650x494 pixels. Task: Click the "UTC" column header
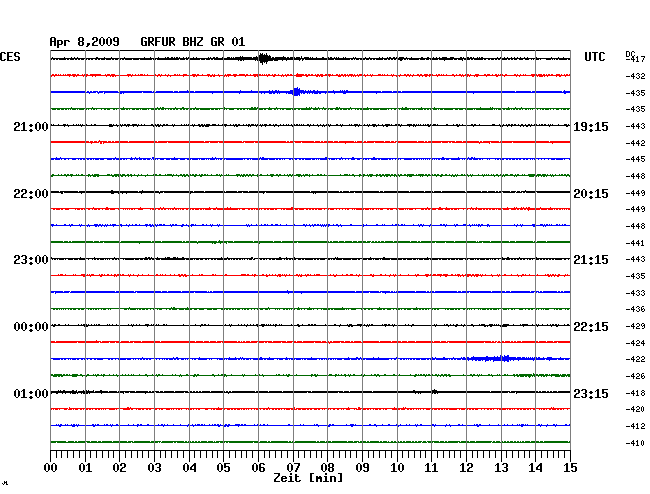(594, 57)
